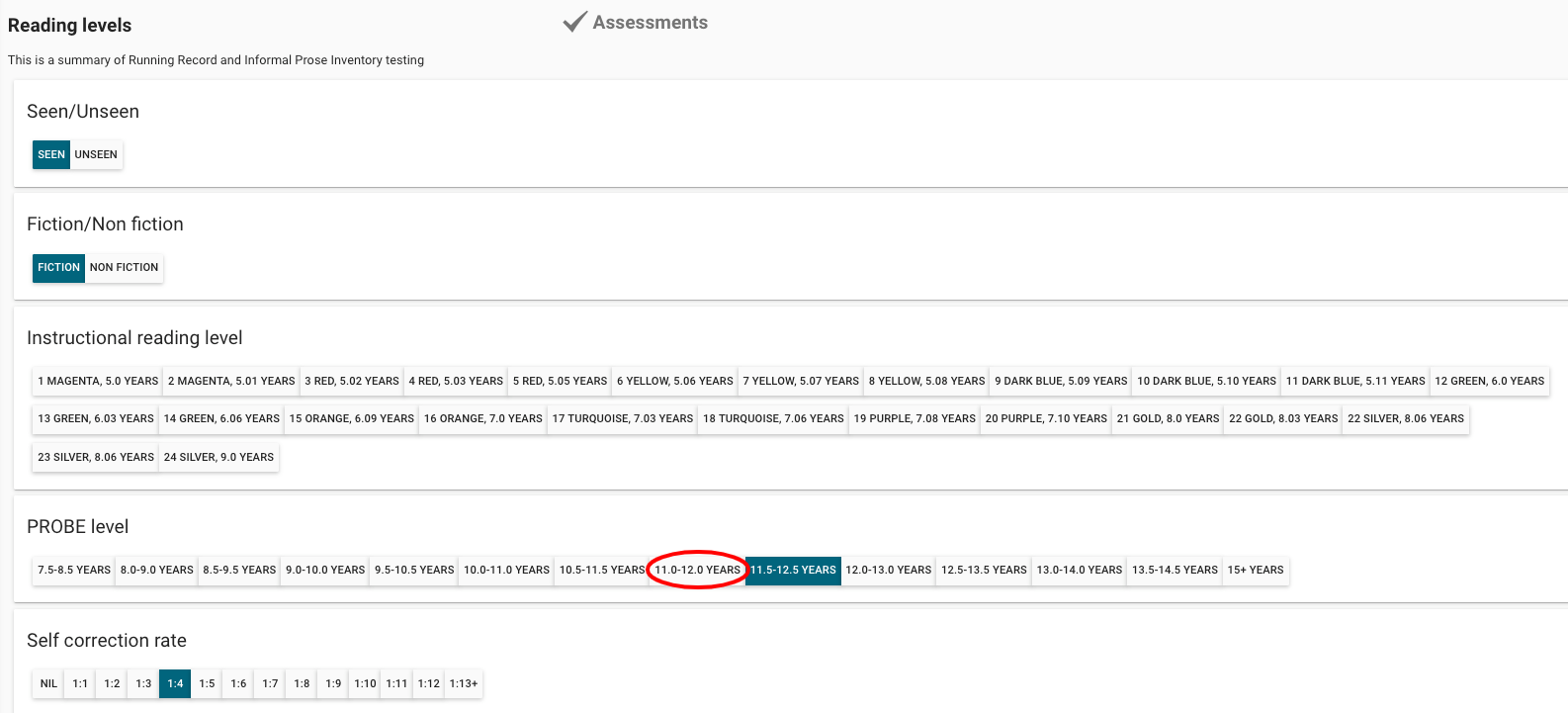This screenshot has width=1568, height=713.
Task: Select the 1:4 self correction rate
Action: [175, 683]
